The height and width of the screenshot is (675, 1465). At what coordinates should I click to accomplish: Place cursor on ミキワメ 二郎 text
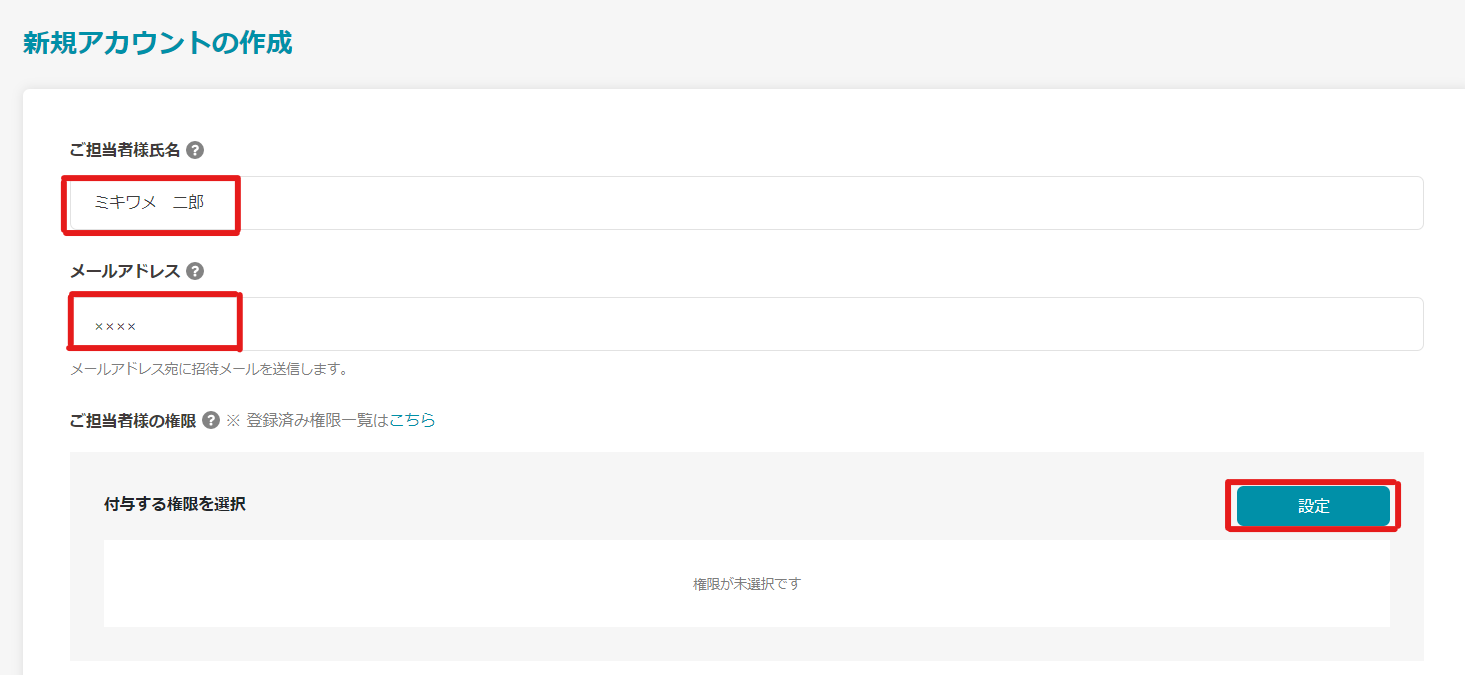[149, 203]
